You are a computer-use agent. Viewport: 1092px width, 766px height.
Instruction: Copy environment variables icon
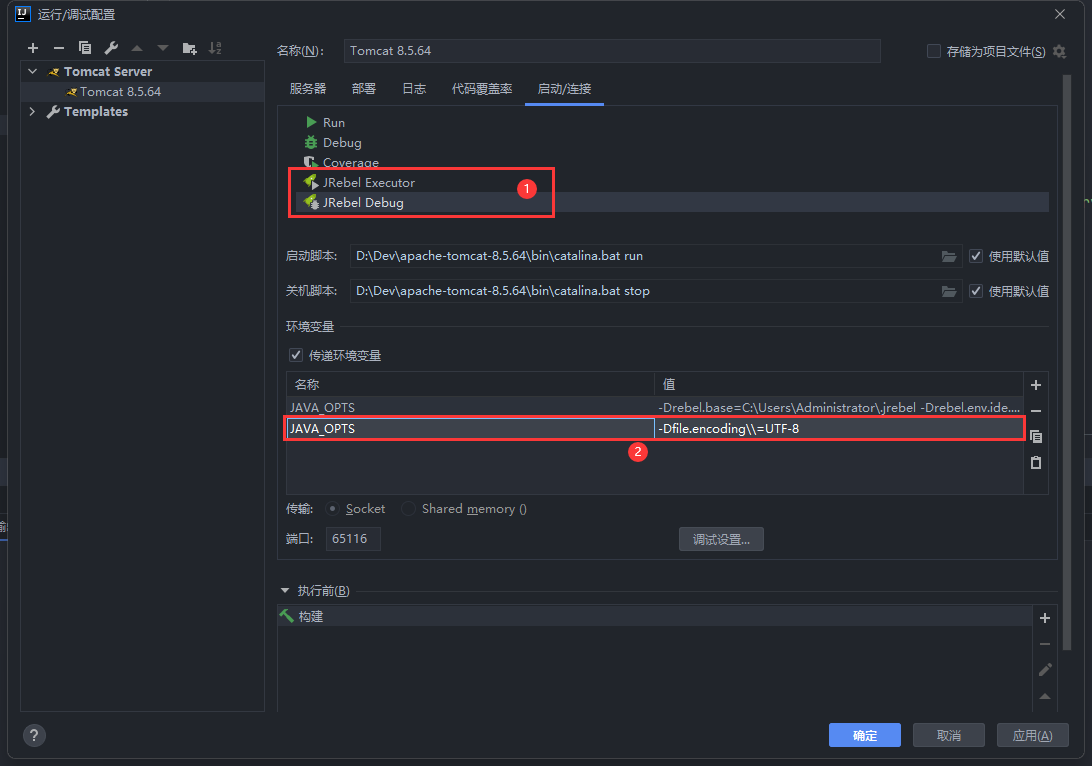tap(1036, 437)
